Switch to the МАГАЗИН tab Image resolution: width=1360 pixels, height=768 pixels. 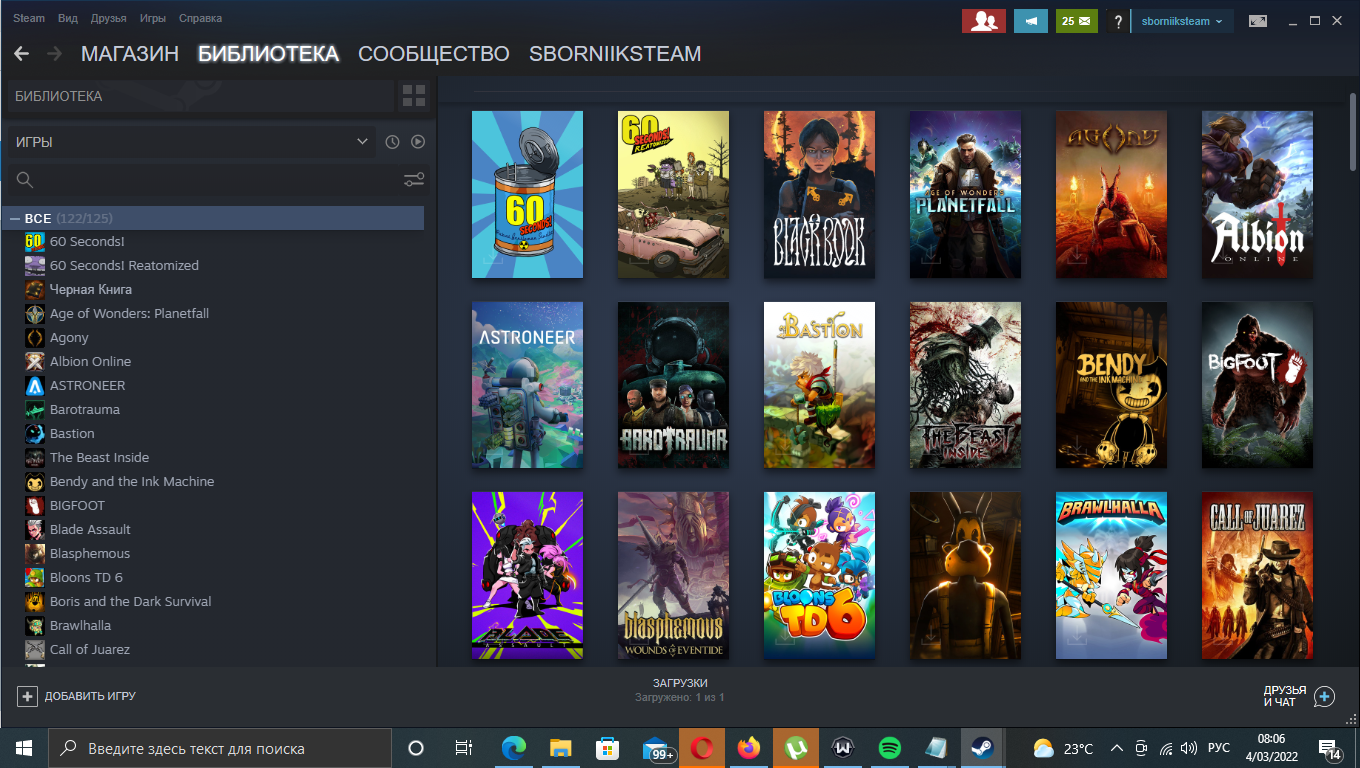tap(129, 54)
